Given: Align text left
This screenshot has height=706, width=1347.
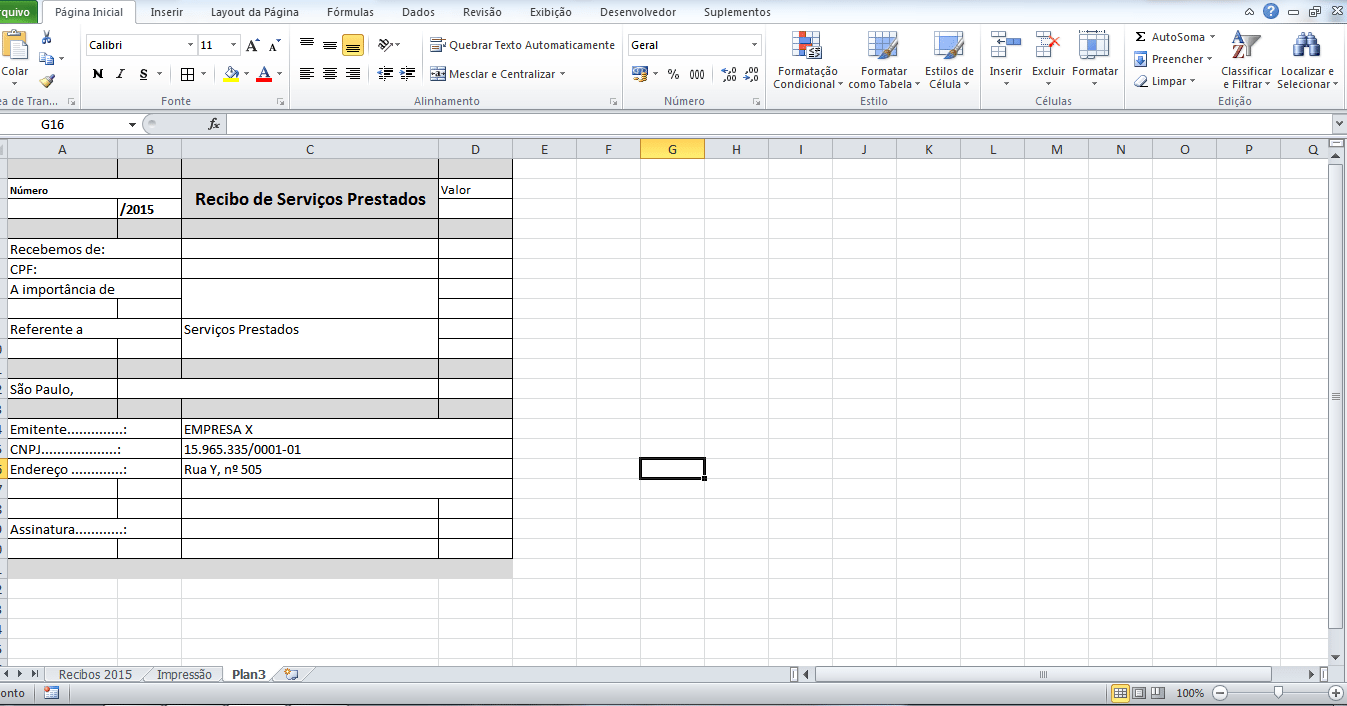Looking at the screenshot, I should (307, 74).
